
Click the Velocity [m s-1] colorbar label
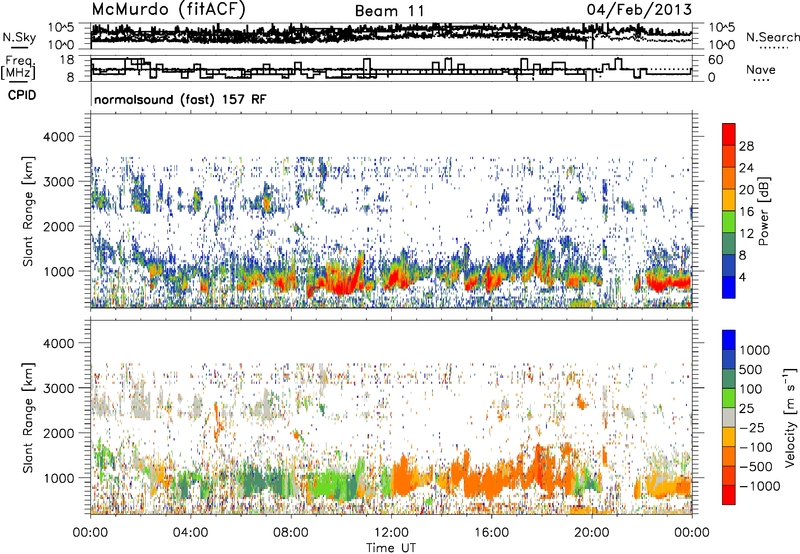coord(790,417)
